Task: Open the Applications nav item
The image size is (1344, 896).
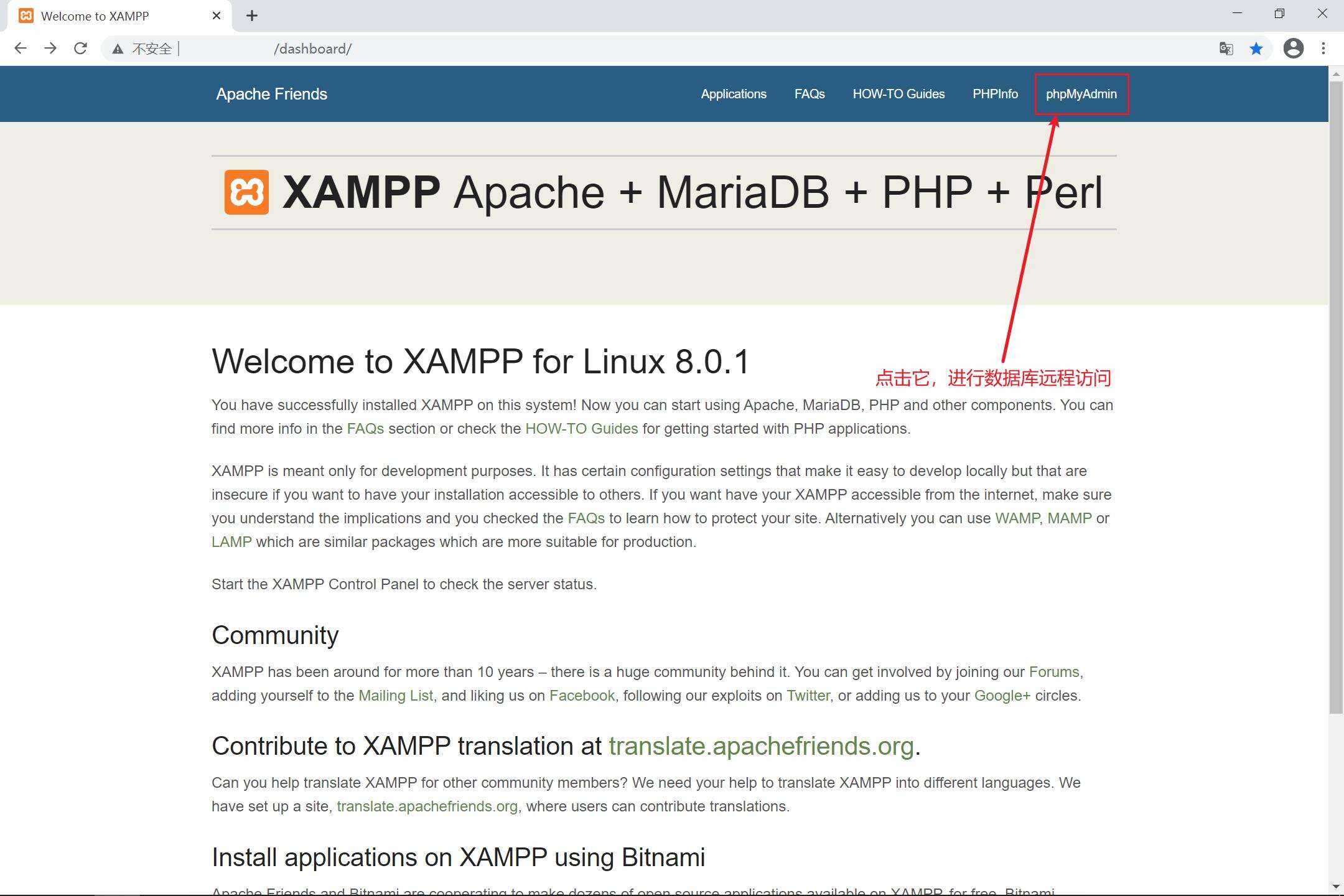Action: coord(734,94)
